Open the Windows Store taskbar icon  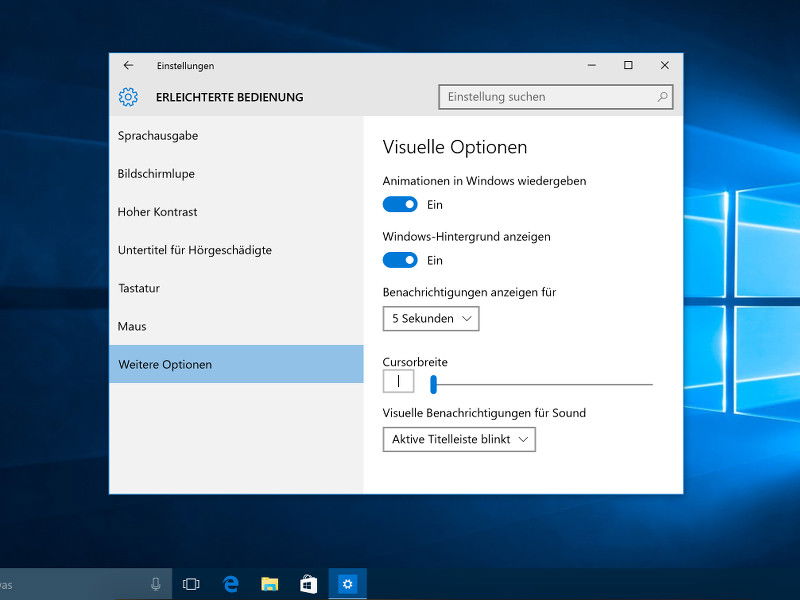[x=308, y=584]
